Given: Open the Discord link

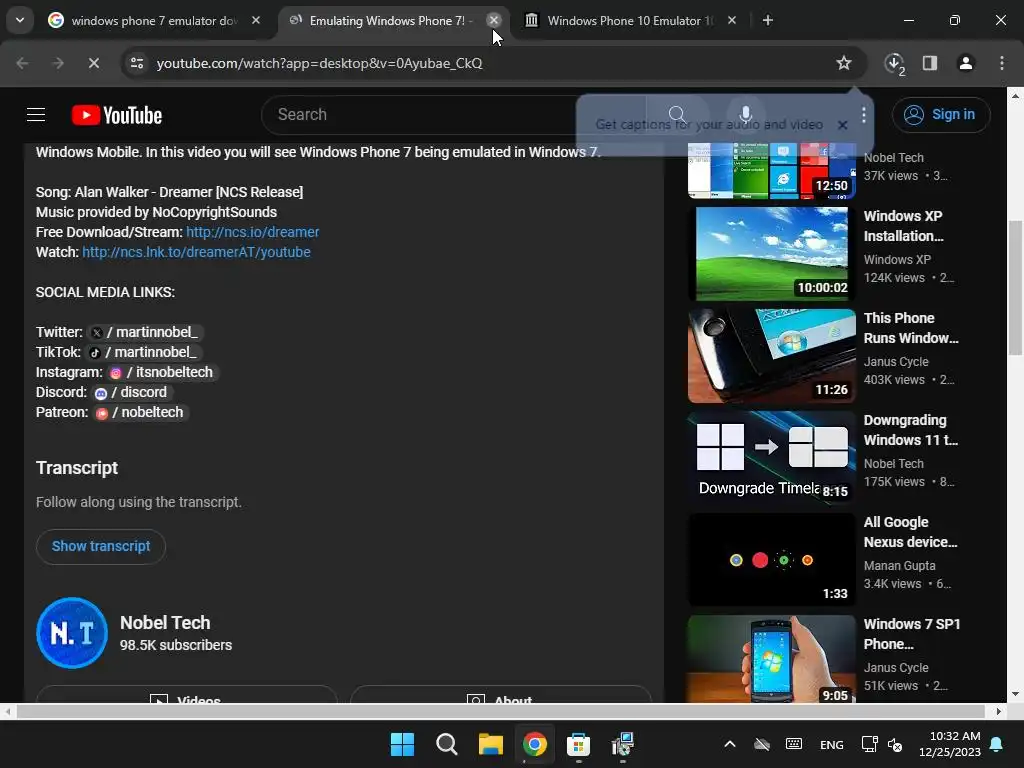Looking at the screenshot, I should [x=131, y=392].
